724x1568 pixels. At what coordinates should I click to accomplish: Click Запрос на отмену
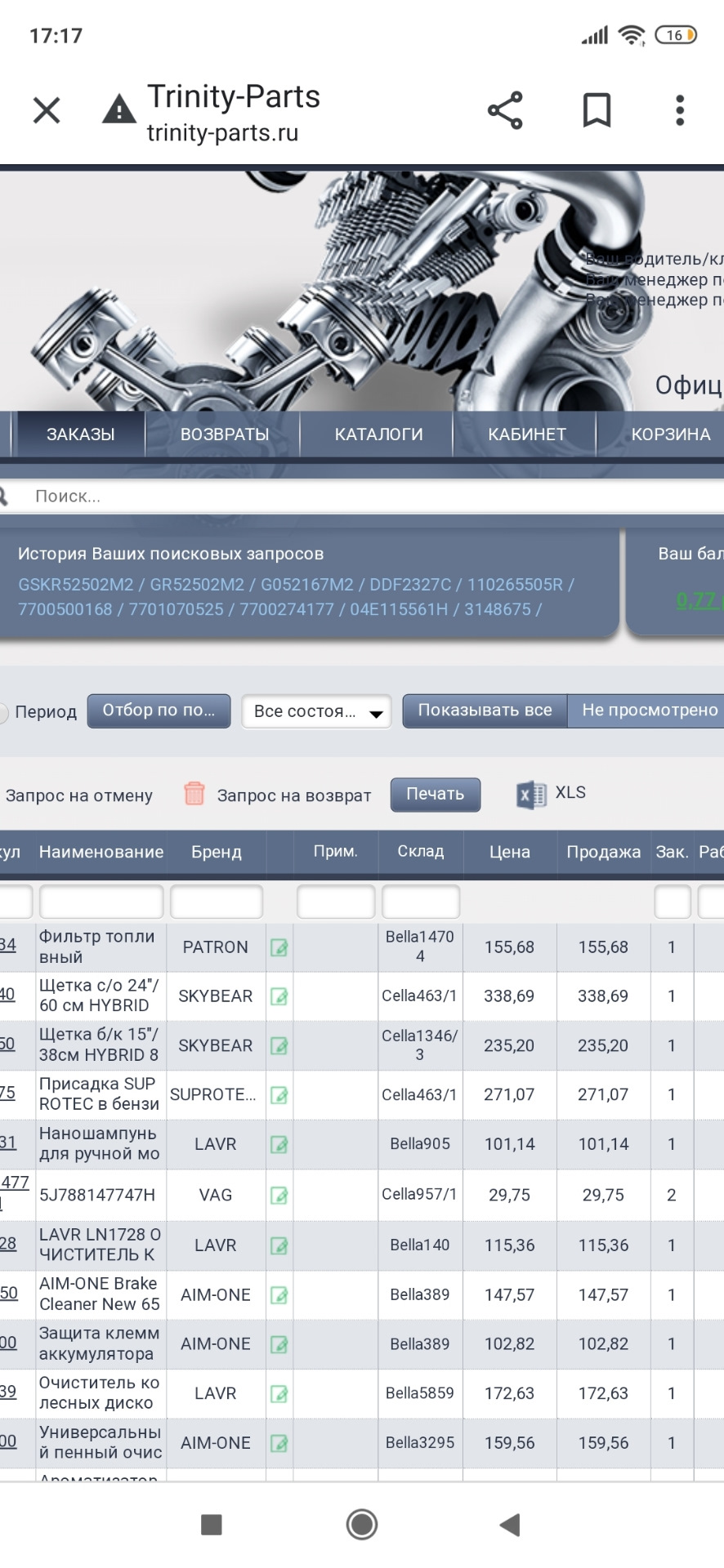tap(79, 795)
